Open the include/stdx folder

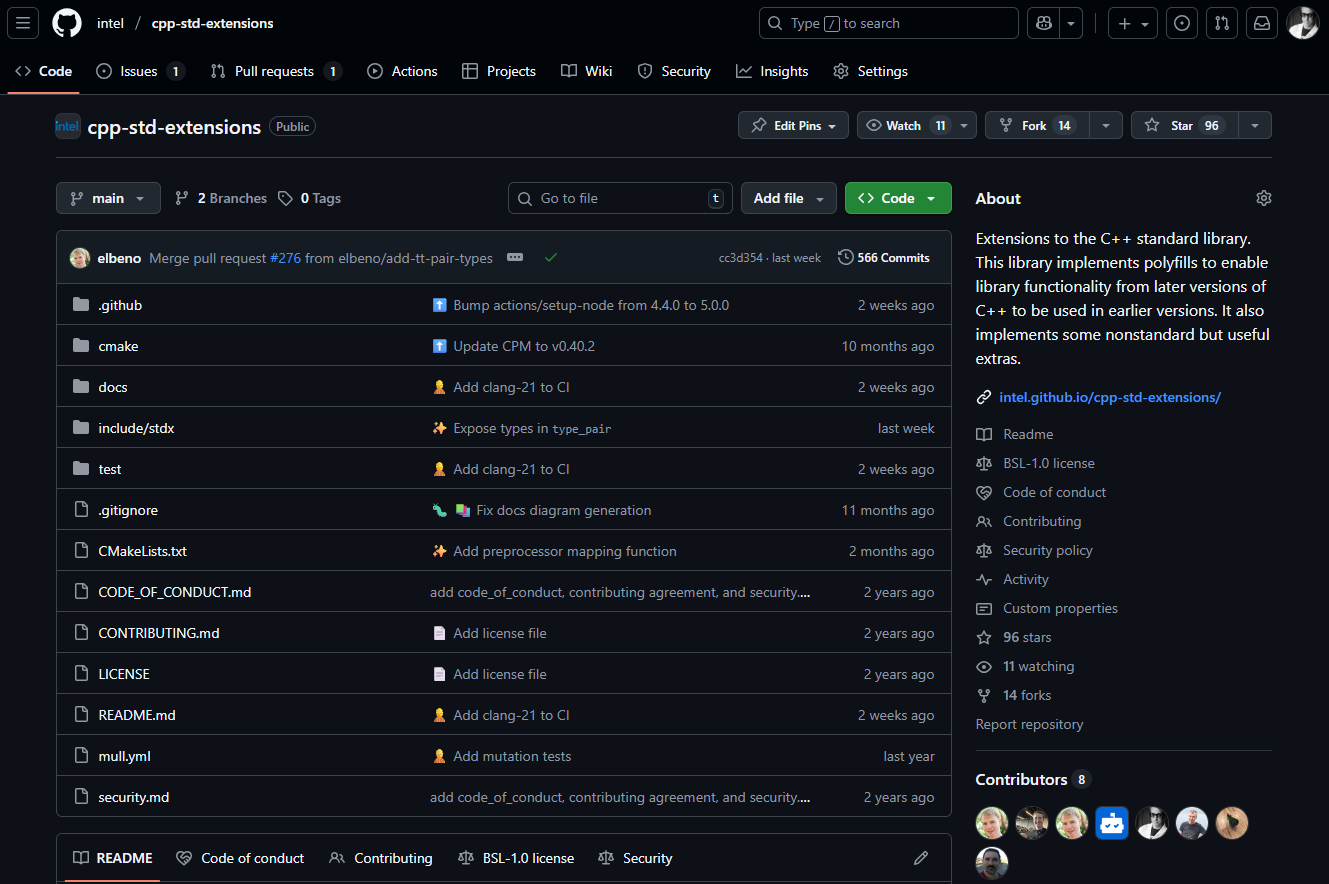pyautogui.click(x=136, y=428)
